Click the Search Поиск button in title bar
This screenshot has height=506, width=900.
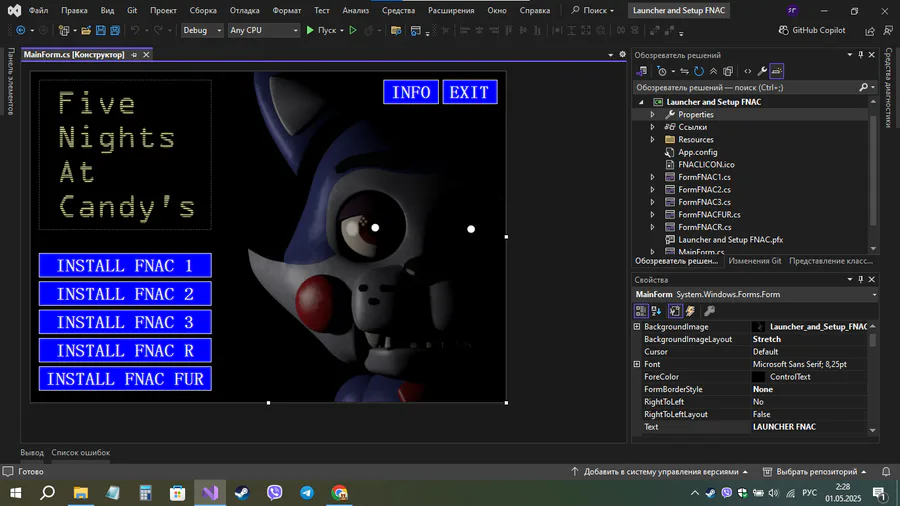(592, 10)
